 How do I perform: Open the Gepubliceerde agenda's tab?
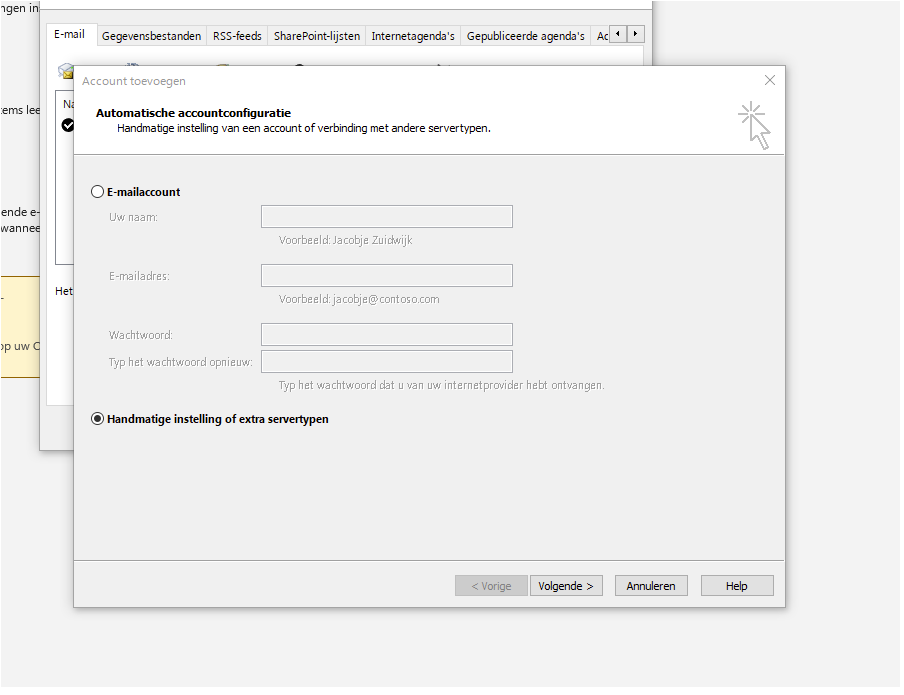pyautogui.click(x=525, y=36)
